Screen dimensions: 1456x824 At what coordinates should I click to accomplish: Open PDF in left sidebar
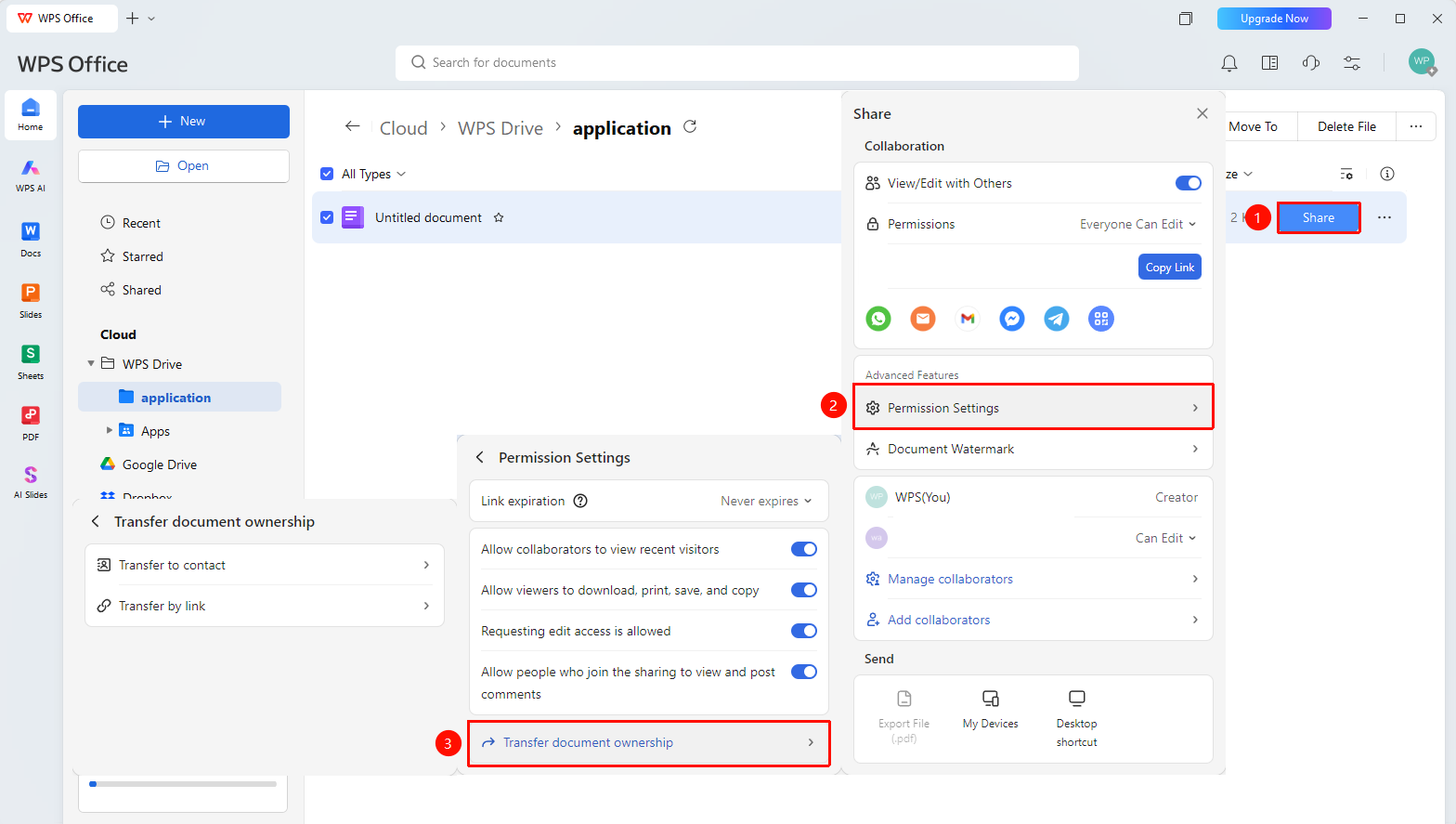pos(31,423)
